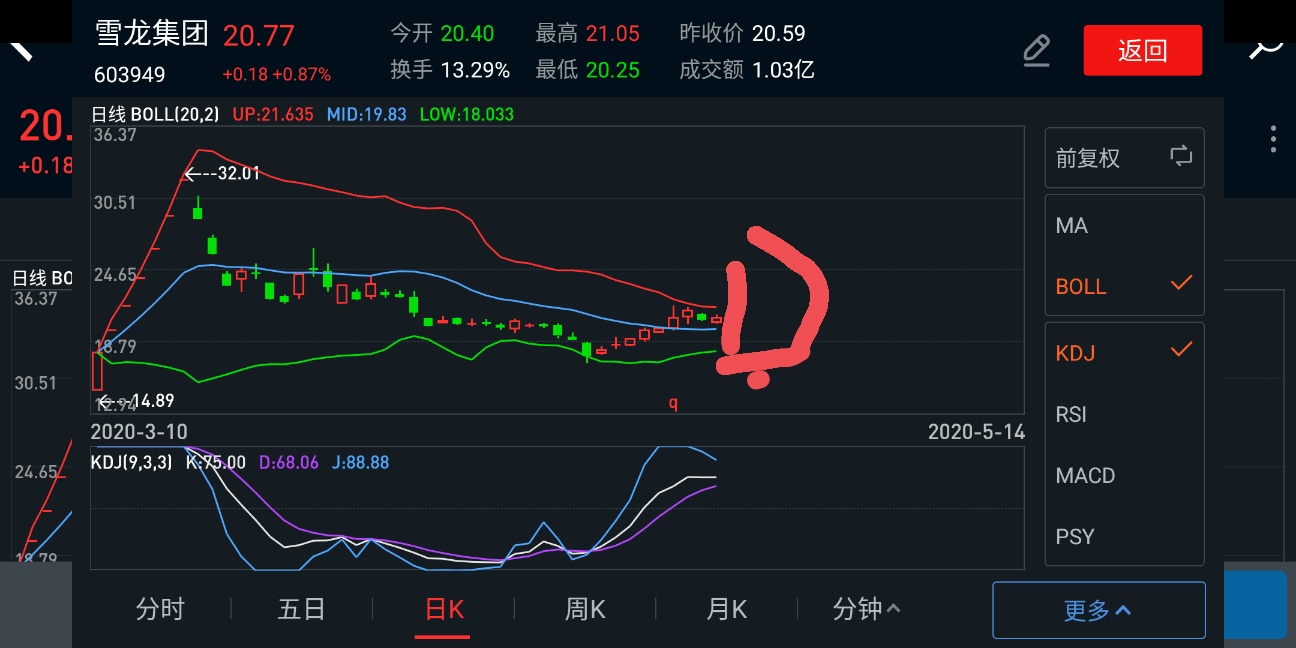Switch to the 日K tab
The height and width of the screenshot is (648, 1296).
tap(444, 609)
